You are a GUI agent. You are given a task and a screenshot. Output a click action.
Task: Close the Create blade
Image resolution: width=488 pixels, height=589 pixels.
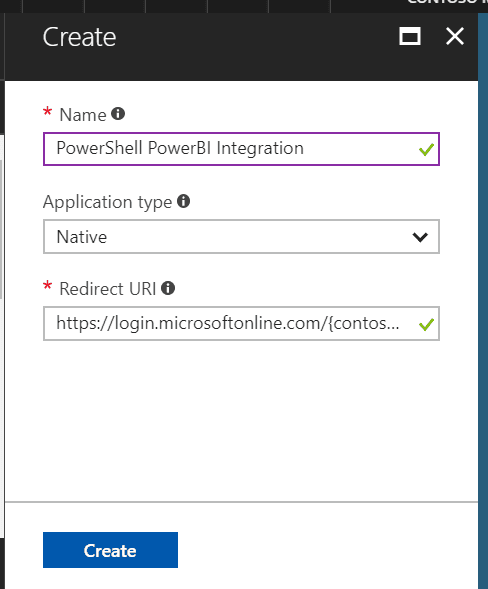tap(455, 36)
